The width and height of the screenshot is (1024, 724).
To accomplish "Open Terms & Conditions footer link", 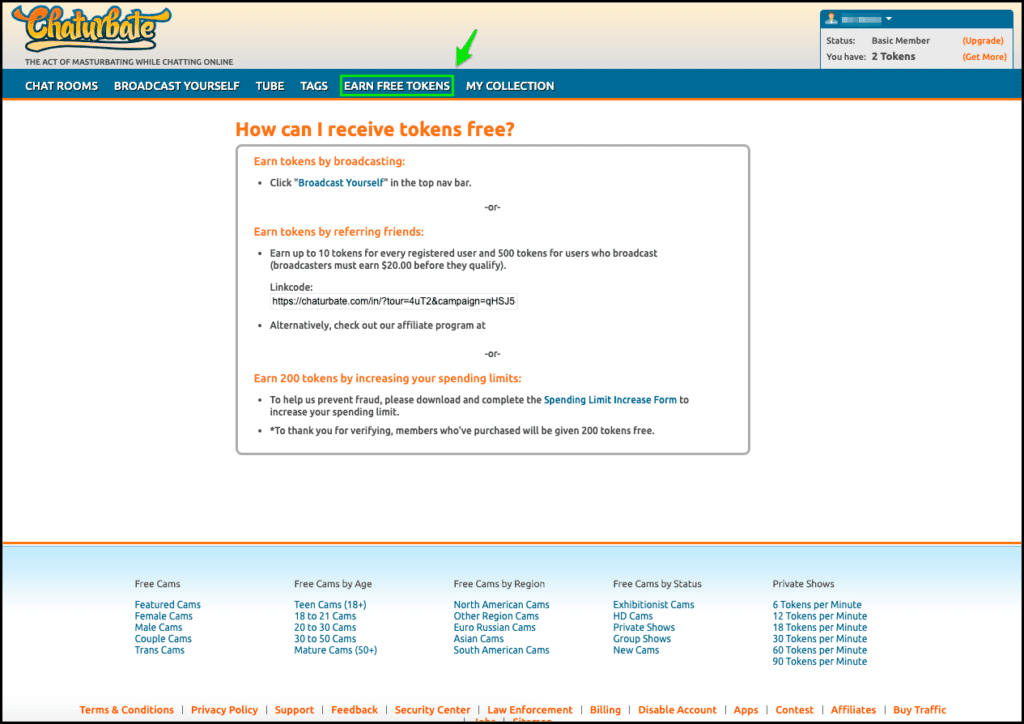I will coord(127,710).
